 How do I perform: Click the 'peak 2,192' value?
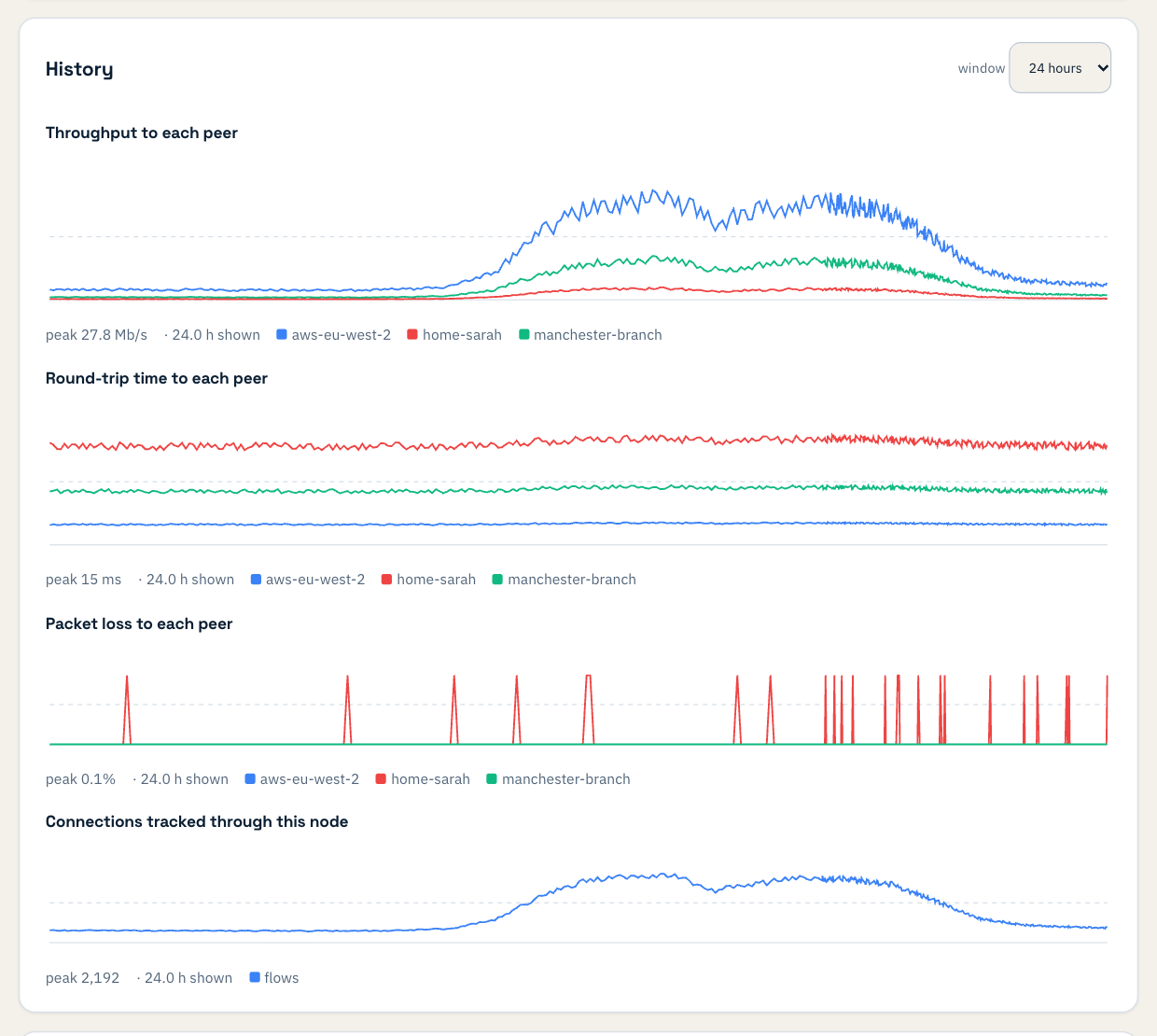tap(82, 978)
